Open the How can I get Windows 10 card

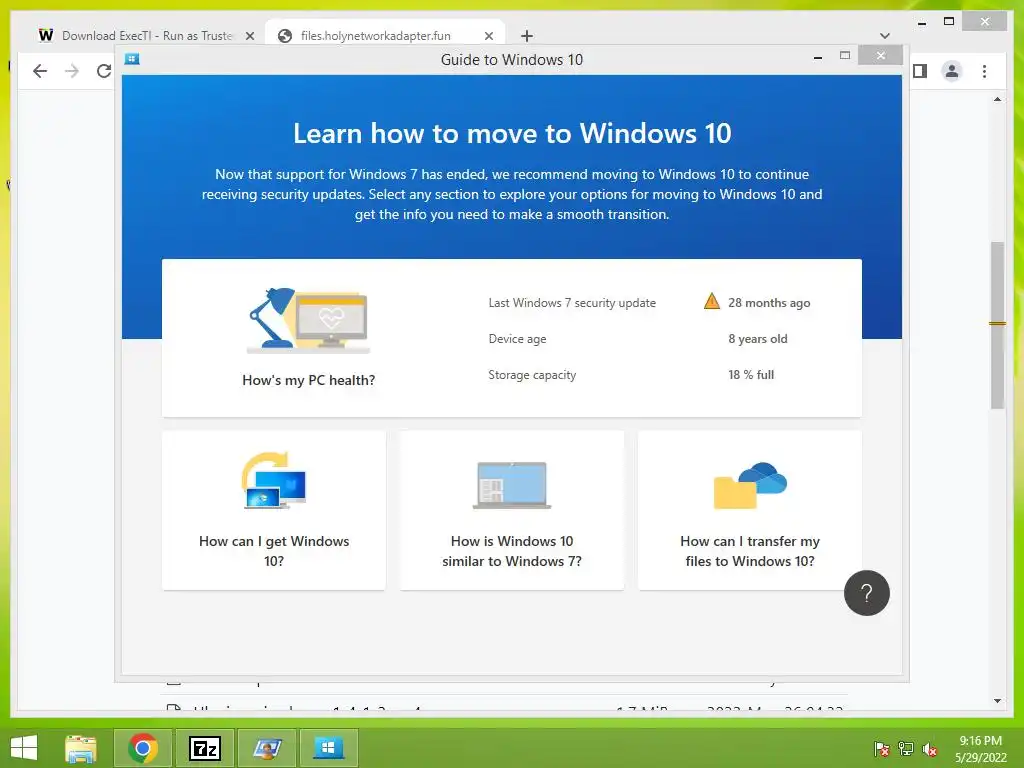[x=274, y=510]
